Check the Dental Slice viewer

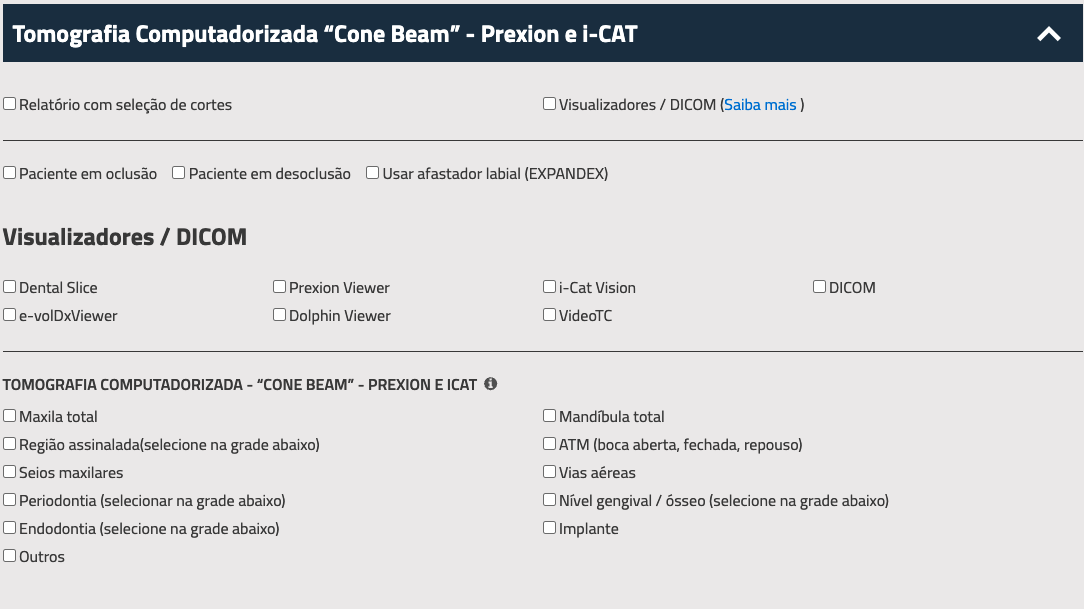click(x=10, y=287)
